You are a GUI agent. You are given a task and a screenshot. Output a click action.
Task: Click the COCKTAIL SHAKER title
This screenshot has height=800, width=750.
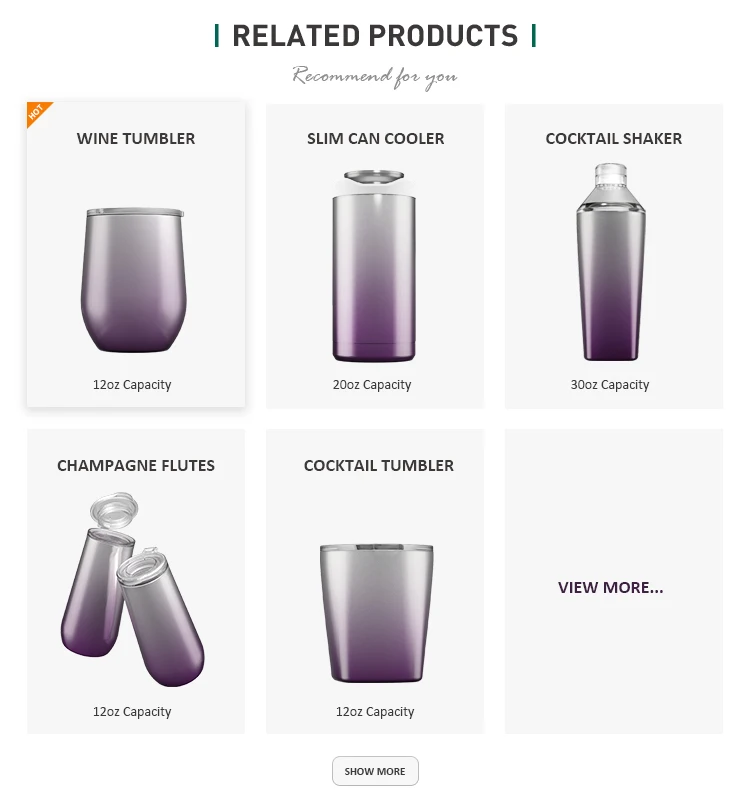614,138
